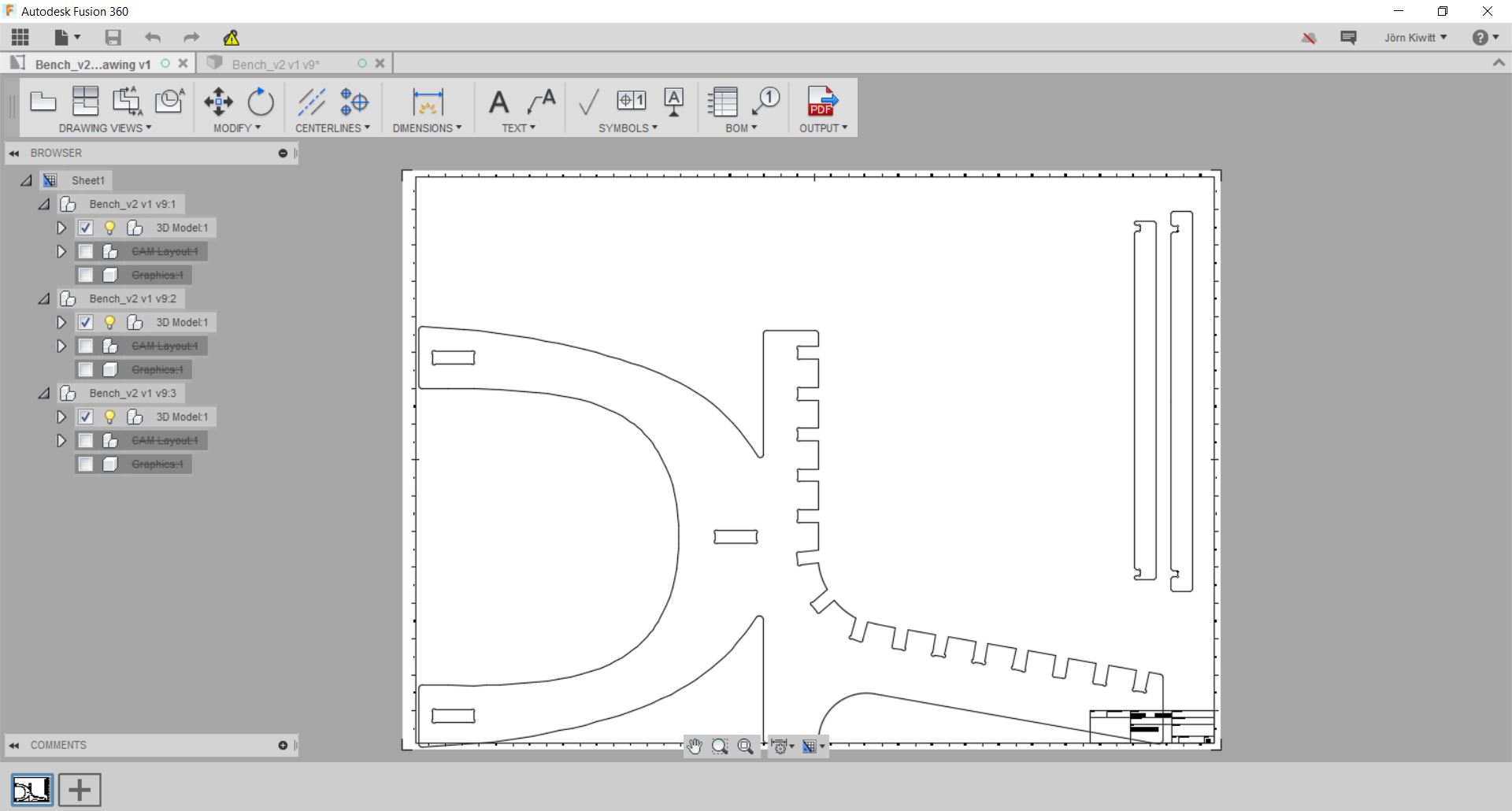Select the Datum Identifier tool
Image resolution: width=1512 pixels, height=811 pixels.
[x=673, y=101]
